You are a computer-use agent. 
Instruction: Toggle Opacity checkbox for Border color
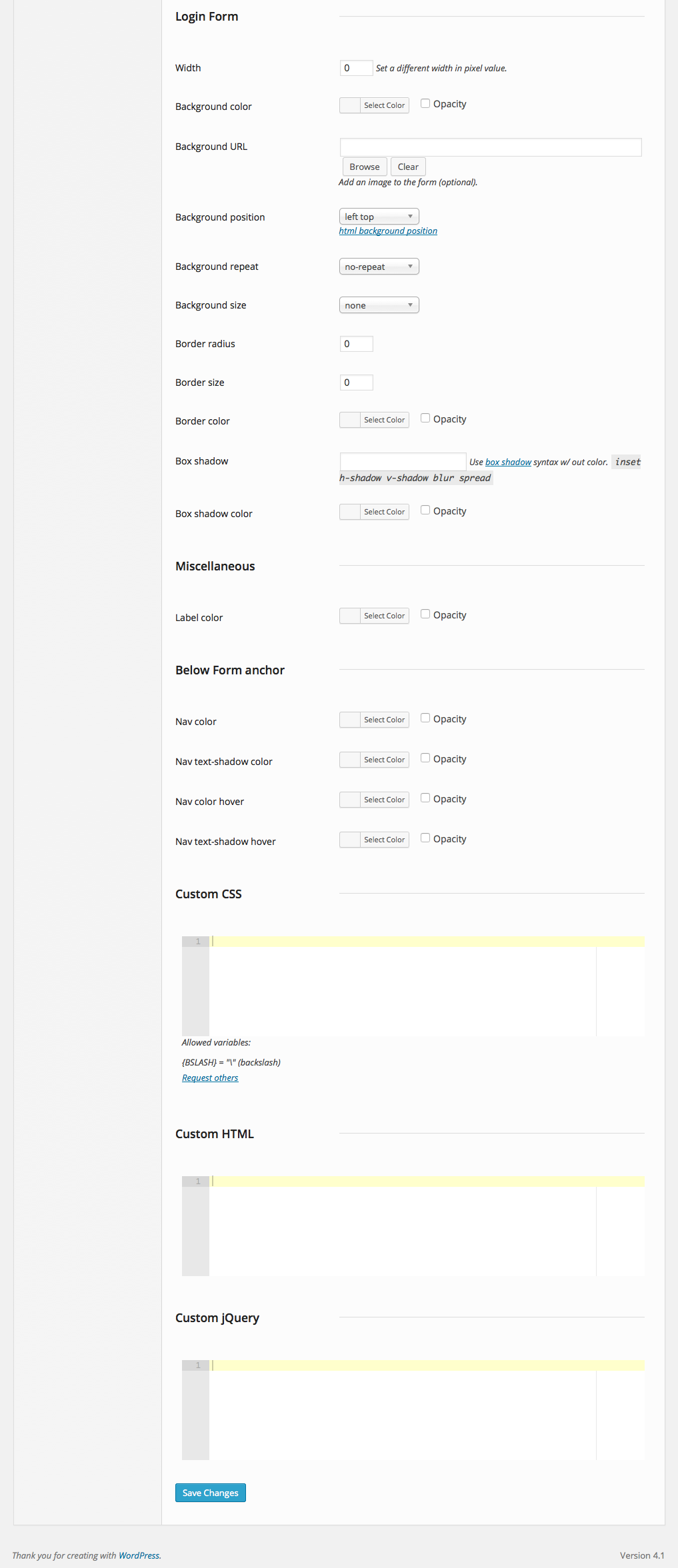pyautogui.click(x=425, y=418)
